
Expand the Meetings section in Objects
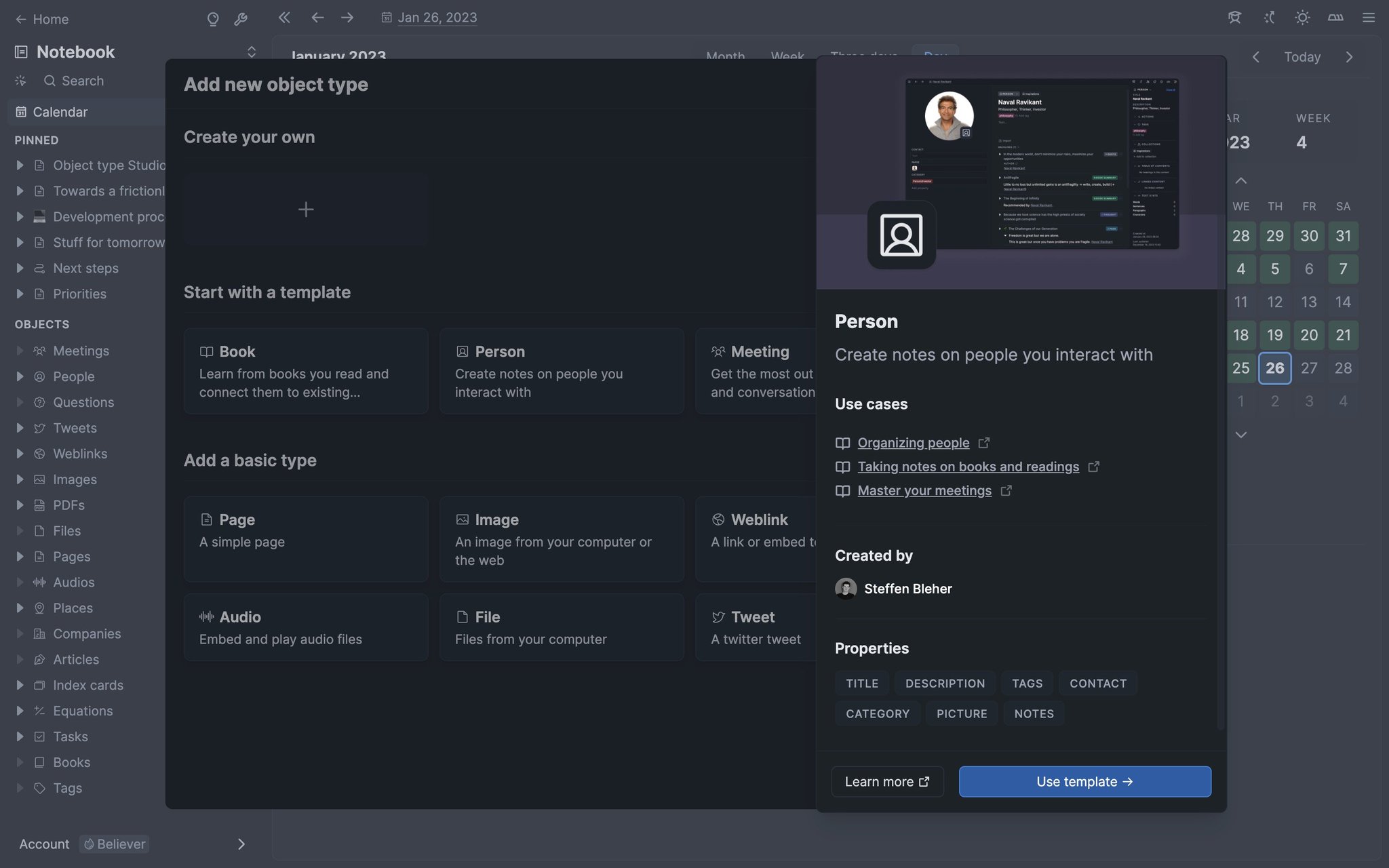click(18, 351)
